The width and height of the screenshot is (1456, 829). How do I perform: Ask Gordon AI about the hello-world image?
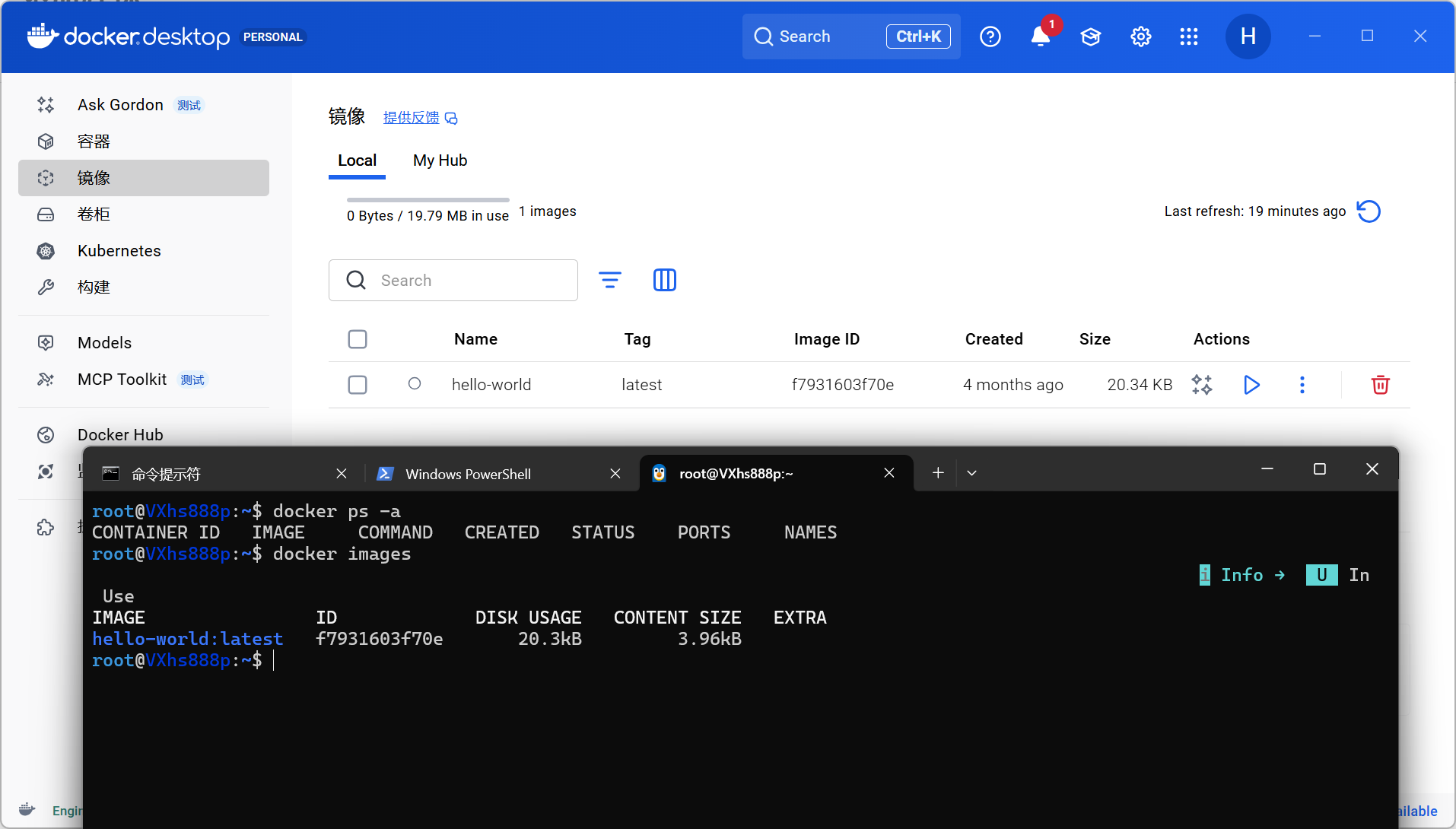point(1202,385)
